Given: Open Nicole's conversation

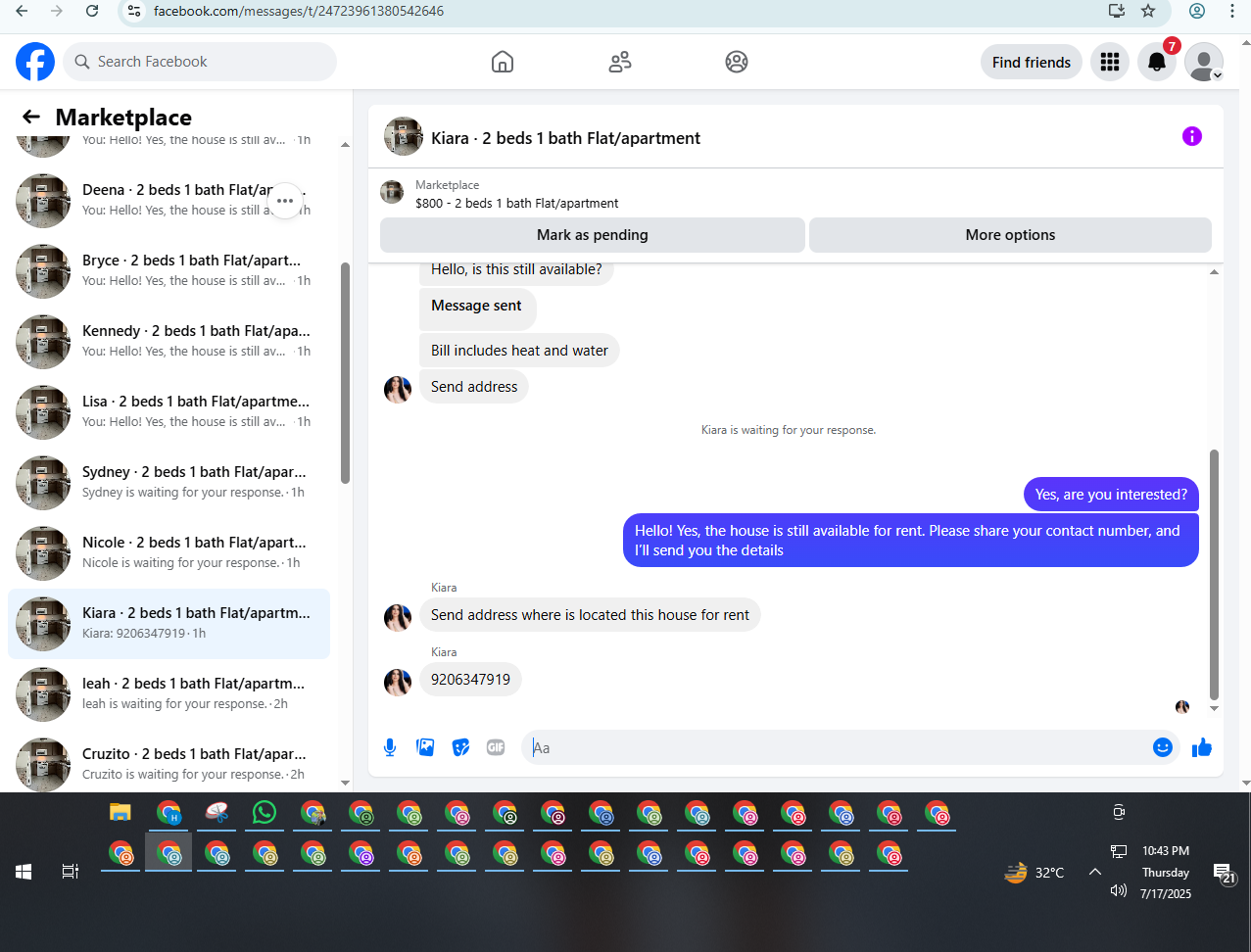Looking at the screenshot, I should pyautogui.click(x=168, y=553).
